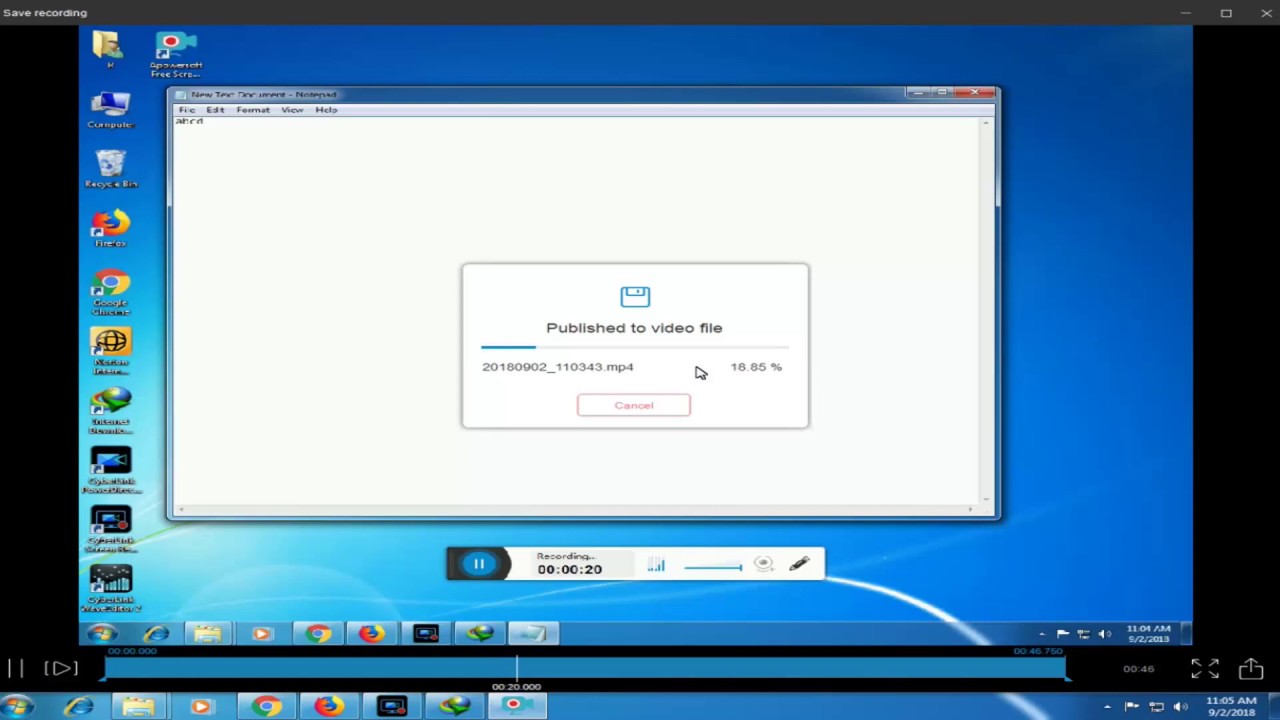This screenshot has height=720, width=1280.
Task: Click the volume slider on the recording toolbar
Action: pos(713,567)
